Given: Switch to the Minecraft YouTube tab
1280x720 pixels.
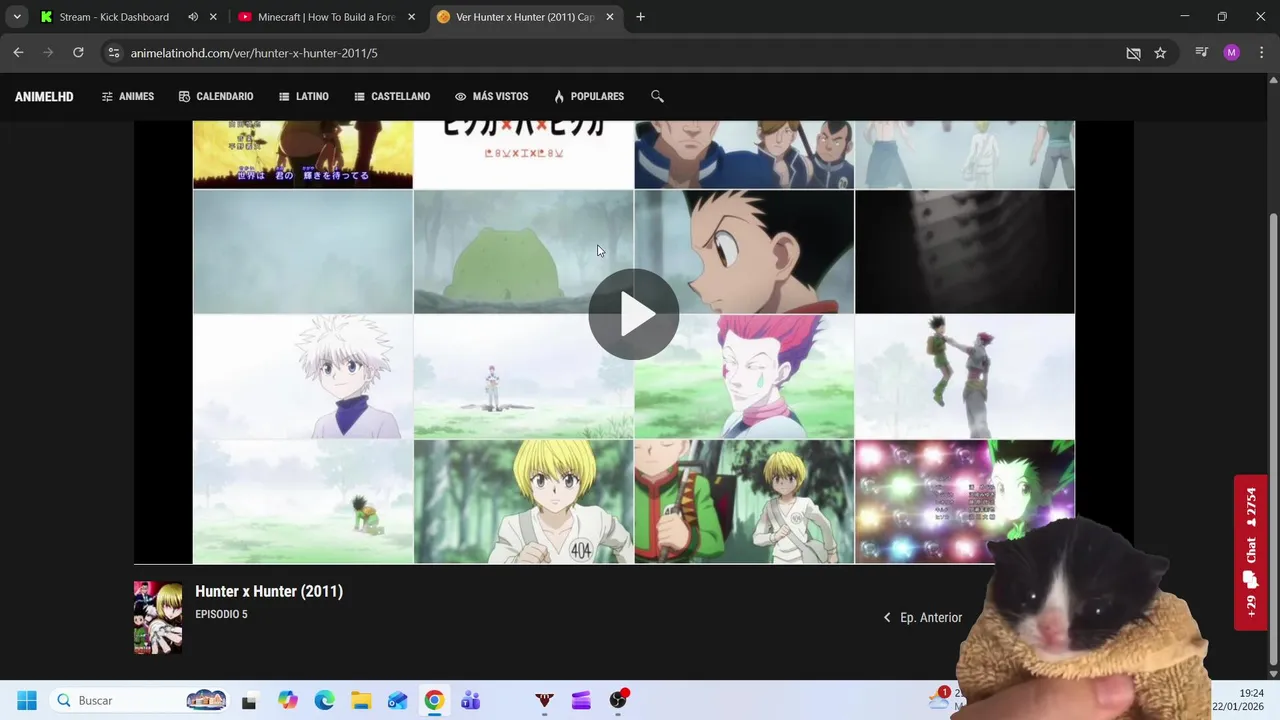Looking at the screenshot, I should coord(326,17).
